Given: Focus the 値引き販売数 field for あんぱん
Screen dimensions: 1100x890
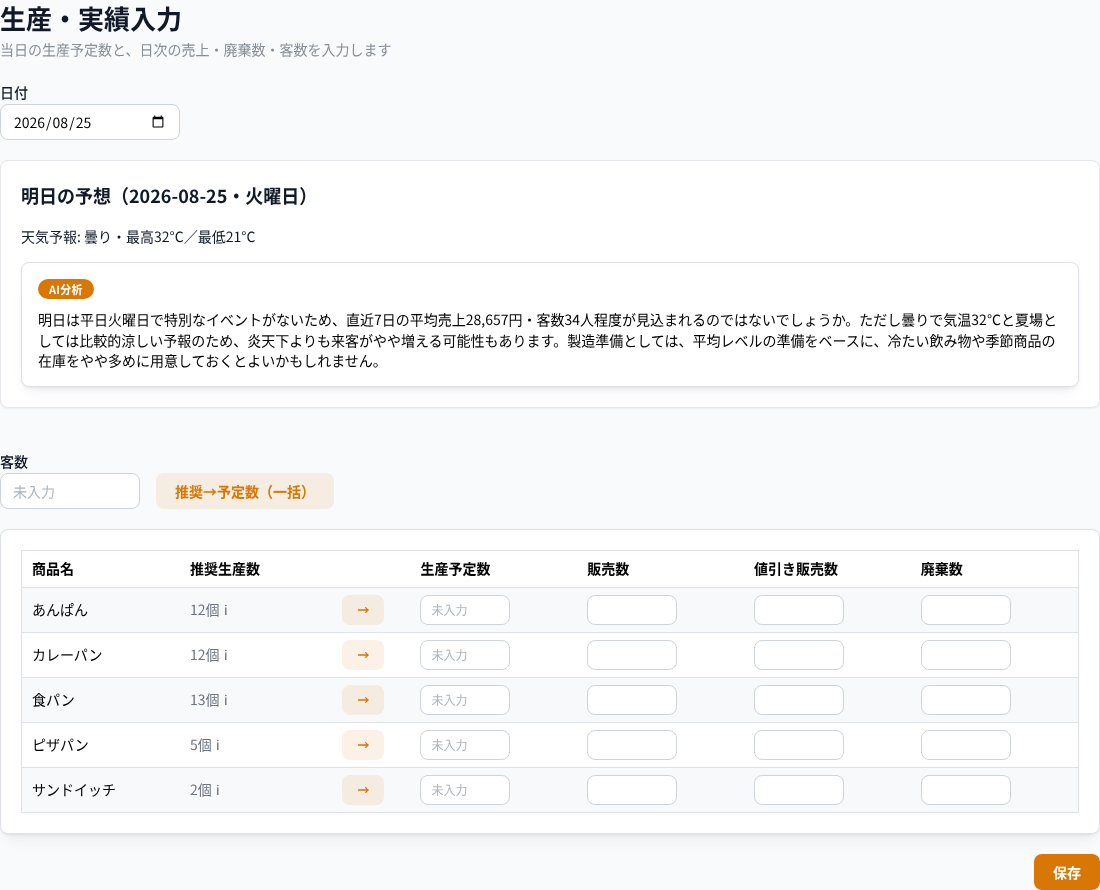Looking at the screenshot, I should [x=798, y=610].
